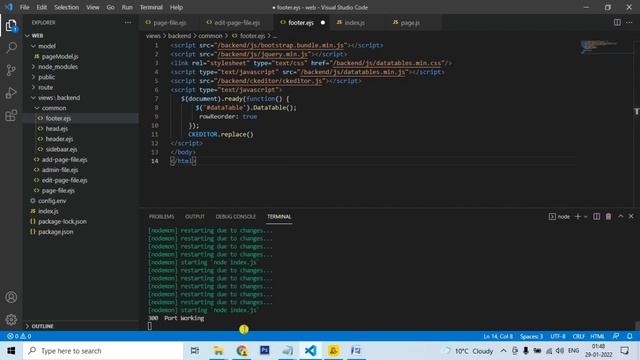This screenshot has width=640, height=360.
Task: Create a new terminal with plus icon
Action: (x=578, y=216)
